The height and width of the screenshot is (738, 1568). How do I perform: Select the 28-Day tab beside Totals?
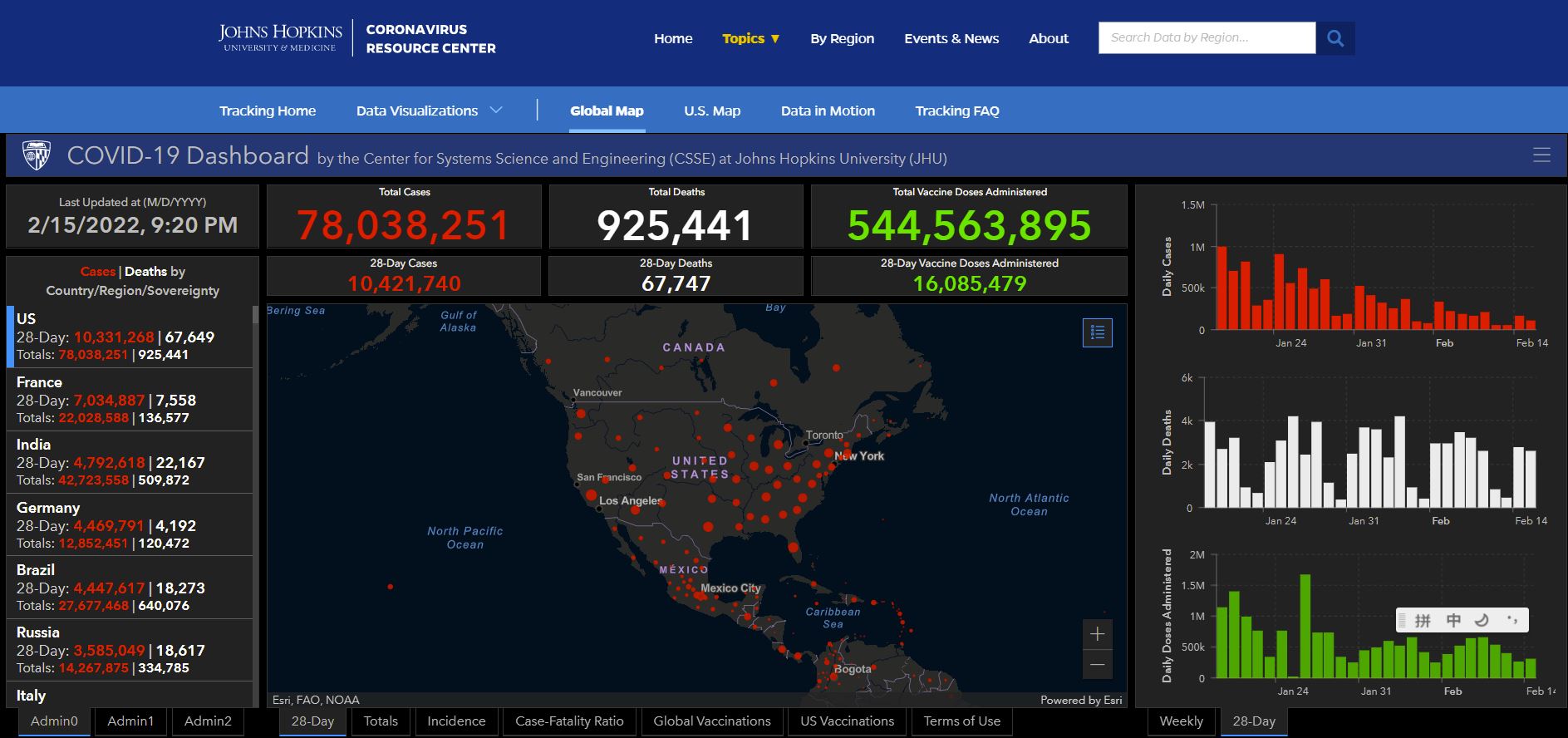click(312, 721)
